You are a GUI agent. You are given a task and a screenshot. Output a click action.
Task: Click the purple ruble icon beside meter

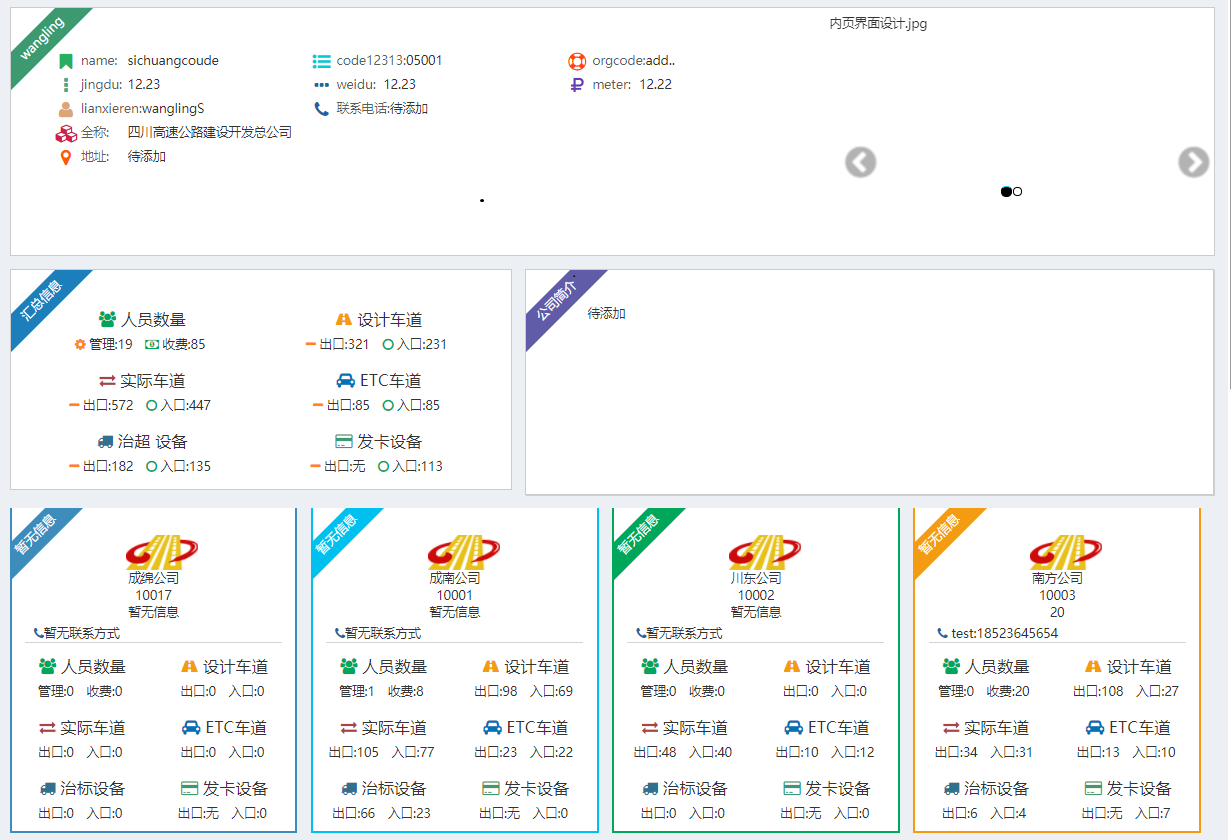point(576,85)
